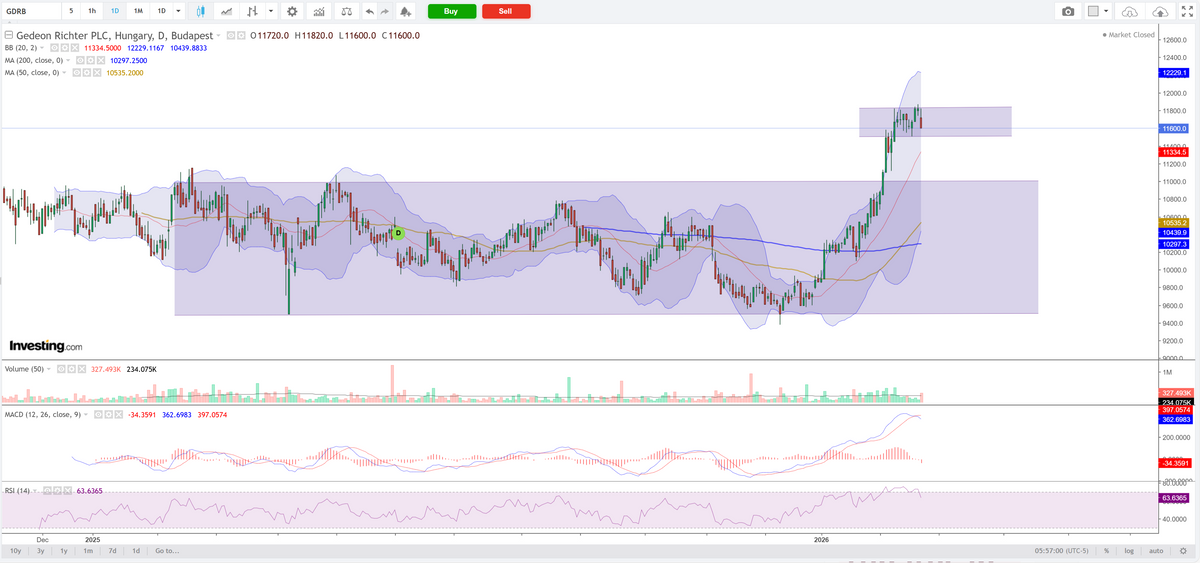
Task: Switch to the 1h timeframe
Action: pos(92,11)
